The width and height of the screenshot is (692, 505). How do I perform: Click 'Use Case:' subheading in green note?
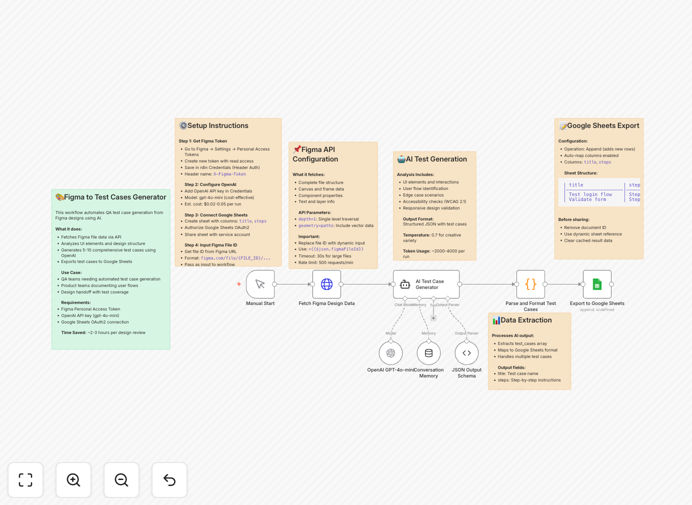click(71, 272)
